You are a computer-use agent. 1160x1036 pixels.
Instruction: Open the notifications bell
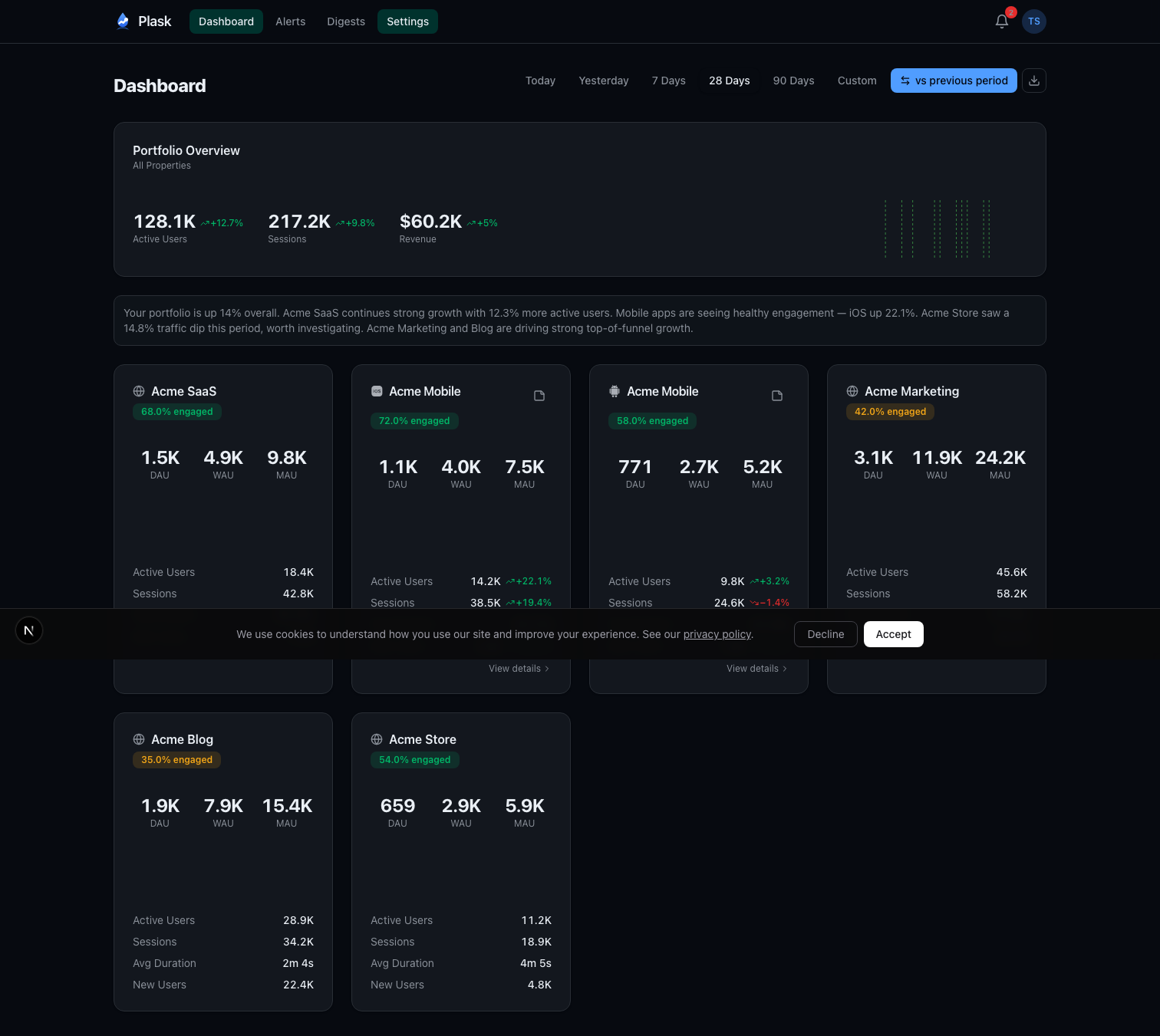click(x=1001, y=21)
